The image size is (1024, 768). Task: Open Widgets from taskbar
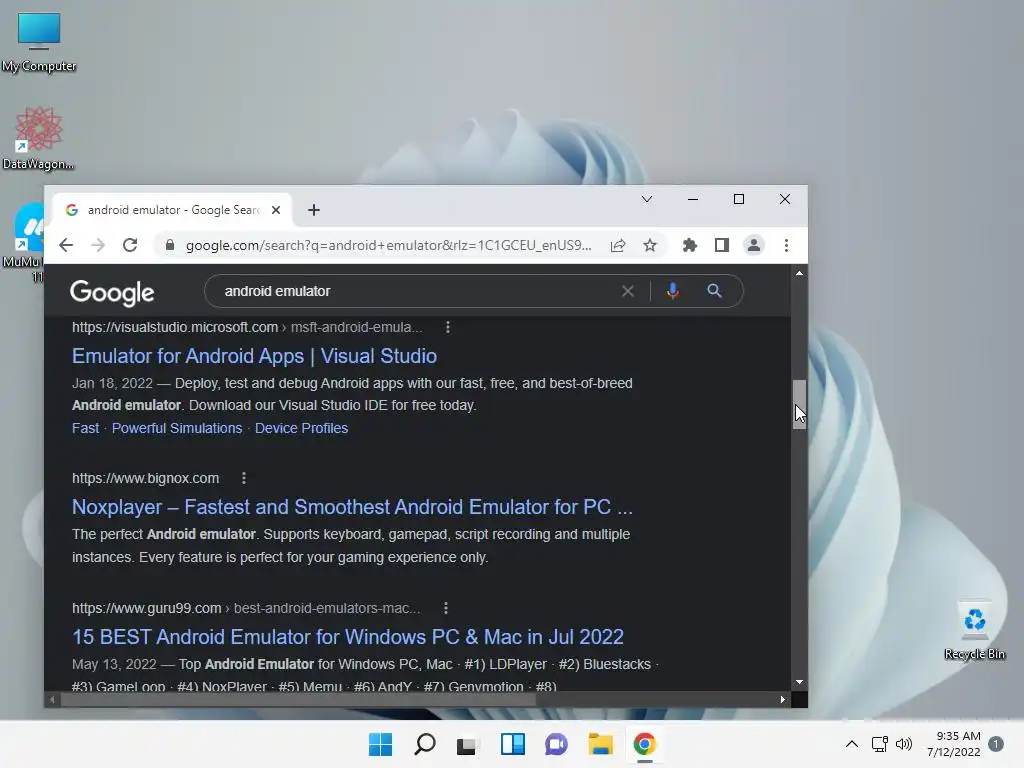[x=513, y=744]
